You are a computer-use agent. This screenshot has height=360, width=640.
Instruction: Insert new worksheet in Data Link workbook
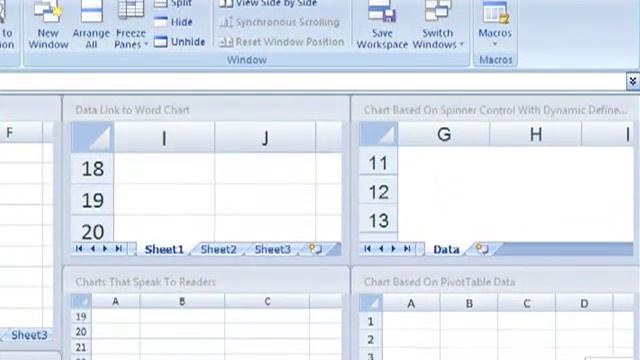[x=315, y=249]
